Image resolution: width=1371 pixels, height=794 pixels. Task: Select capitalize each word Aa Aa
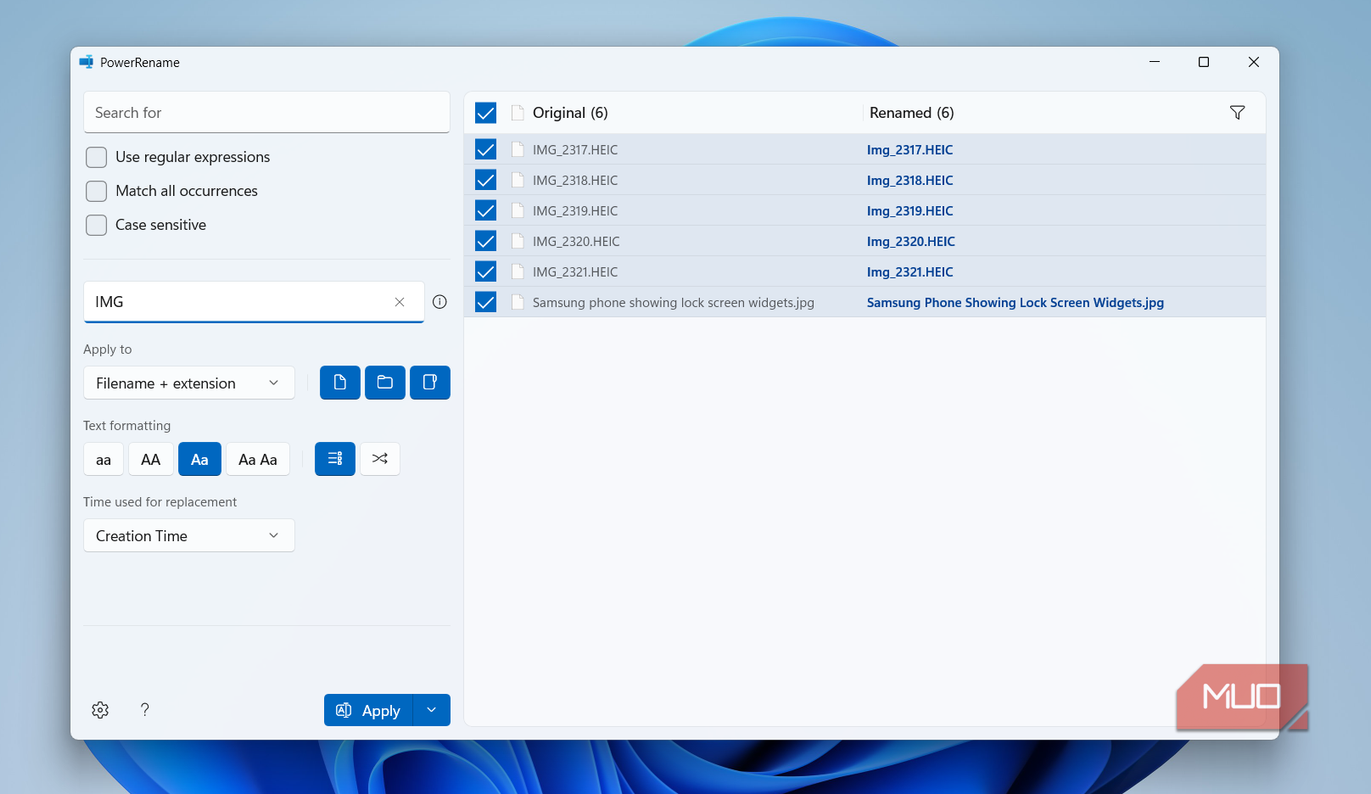(x=258, y=459)
